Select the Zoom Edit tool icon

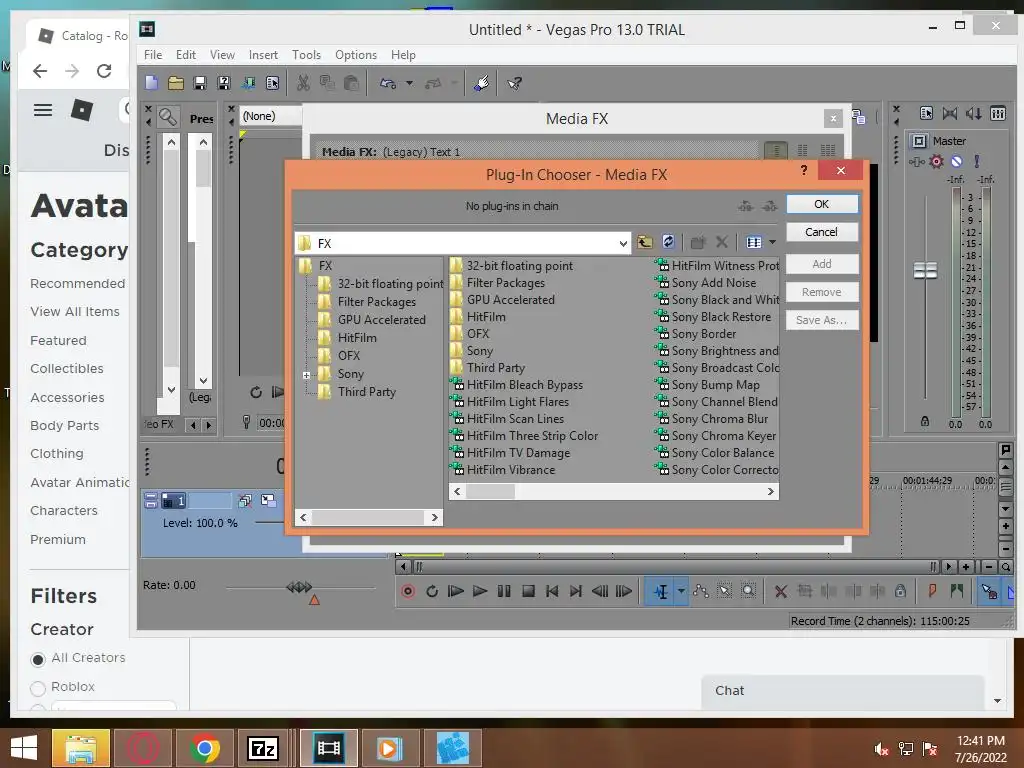[x=748, y=592]
